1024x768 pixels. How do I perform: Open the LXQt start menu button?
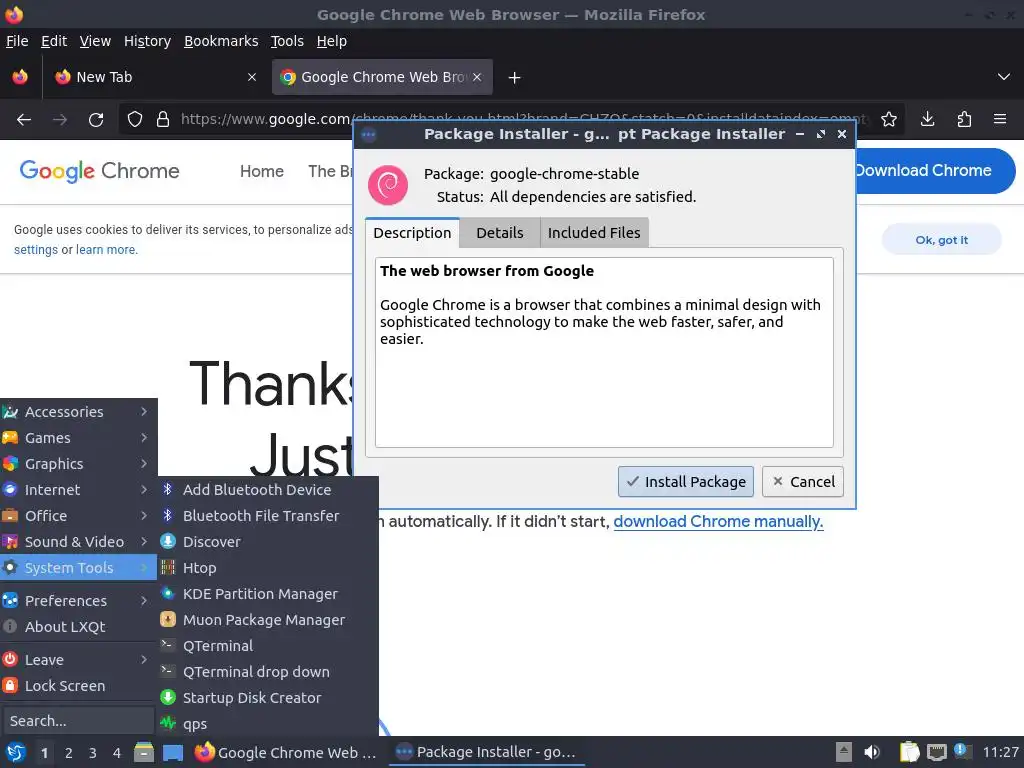click(16, 752)
